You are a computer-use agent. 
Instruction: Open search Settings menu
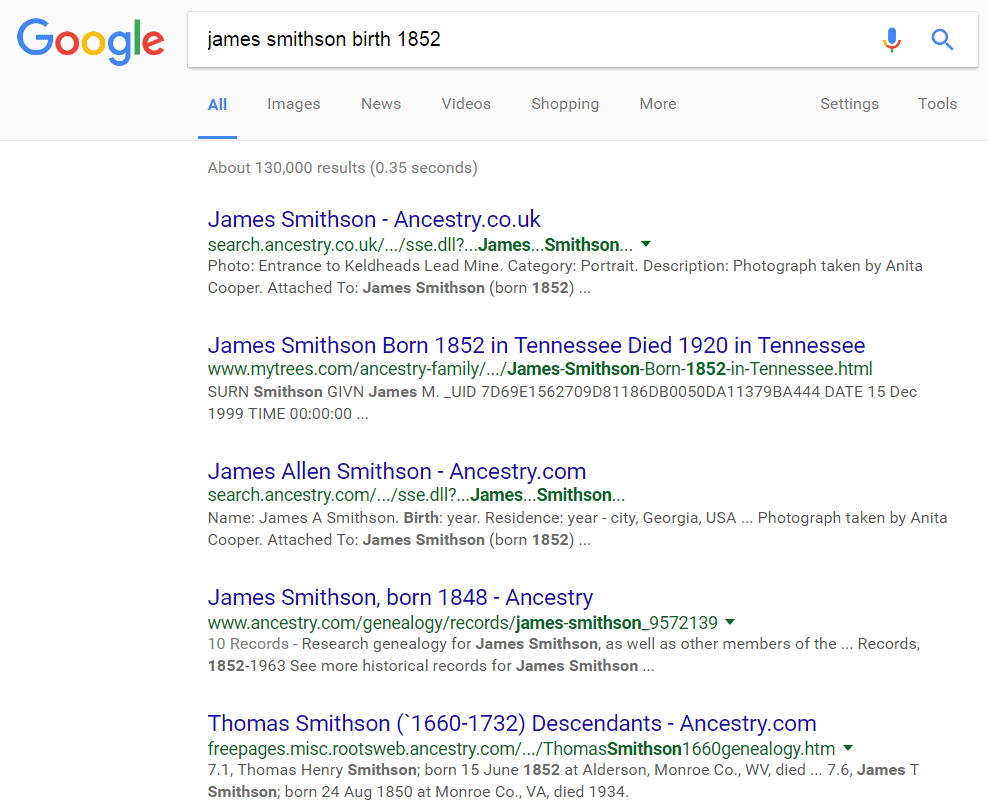pyautogui.click(x=849, y=104)
